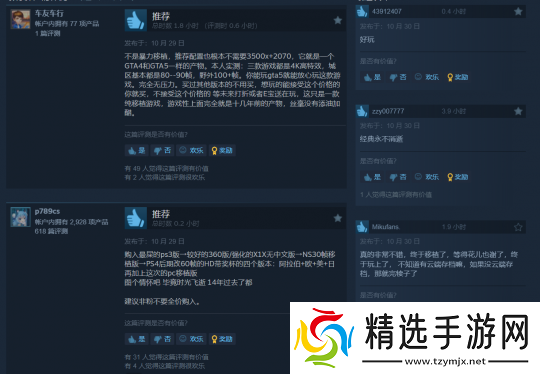Vote 否 on 43912407's 好玩 review
Viewport: 540px width, 374px height.
coord(398,77)
